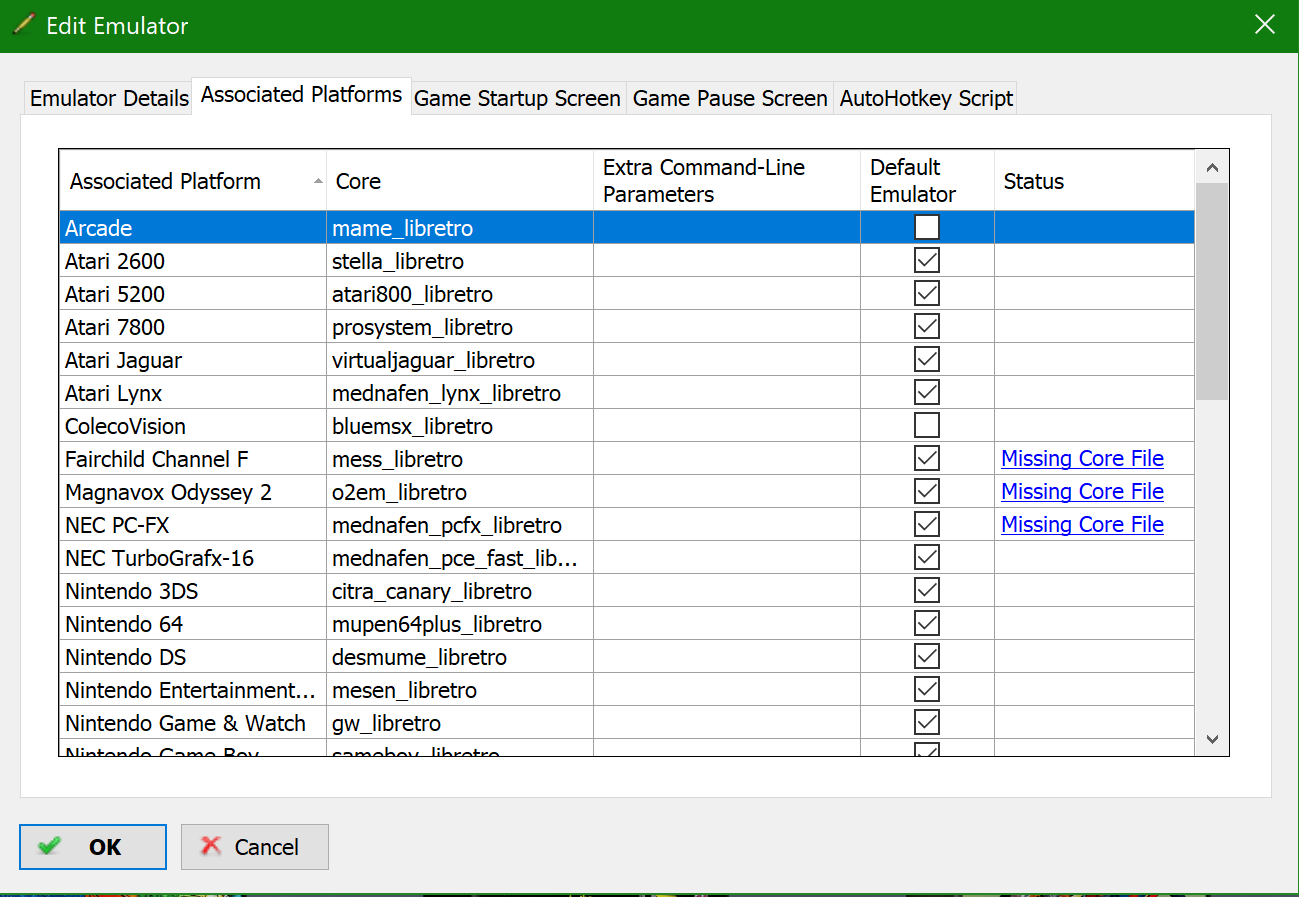The width and height of the screenshot is (1299, 897).
Task: Sort by the Status column header
Action: (x=1094, y=181)
